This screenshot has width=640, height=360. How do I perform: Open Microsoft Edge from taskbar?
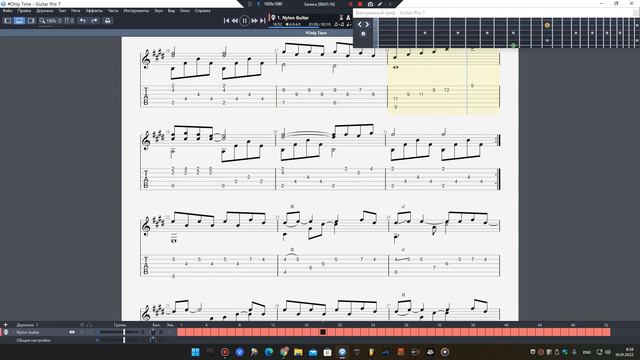[x=269, y=352]
